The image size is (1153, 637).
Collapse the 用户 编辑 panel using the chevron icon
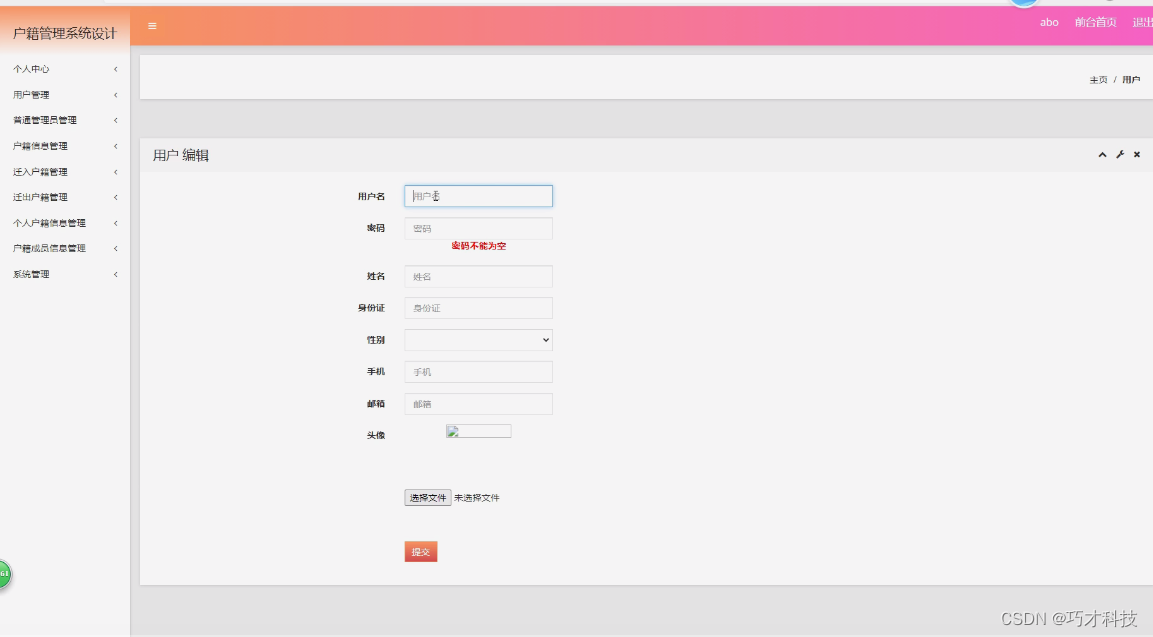(x=1102, y=155)
